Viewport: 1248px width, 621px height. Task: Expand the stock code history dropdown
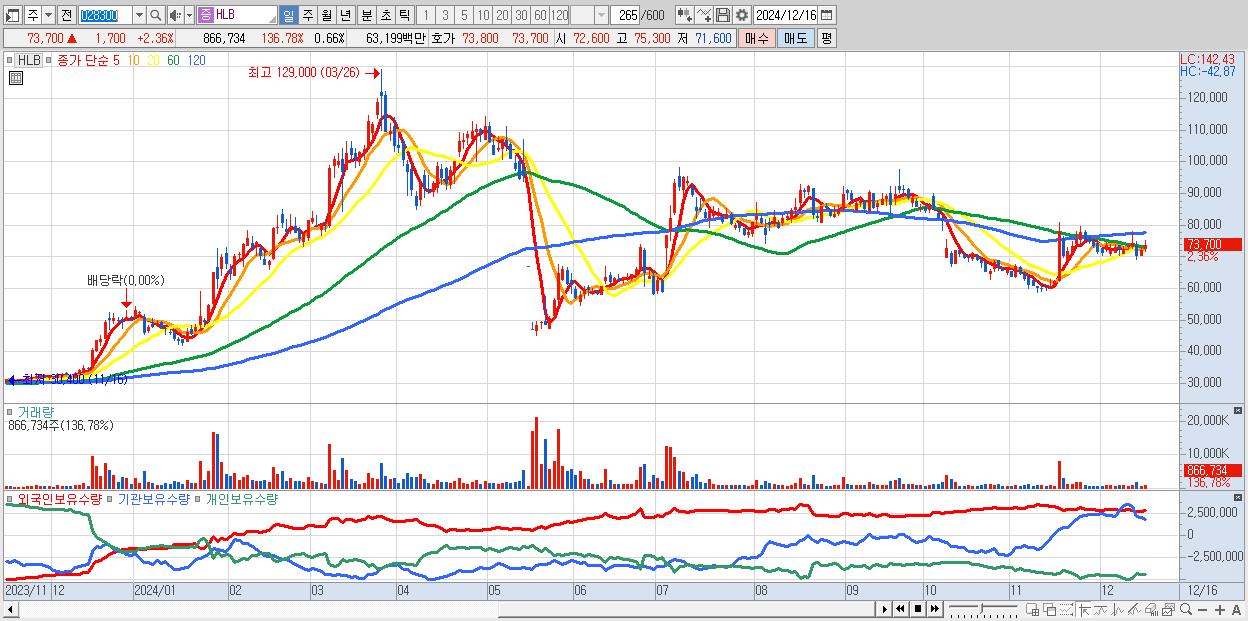(x=139, y=15)
